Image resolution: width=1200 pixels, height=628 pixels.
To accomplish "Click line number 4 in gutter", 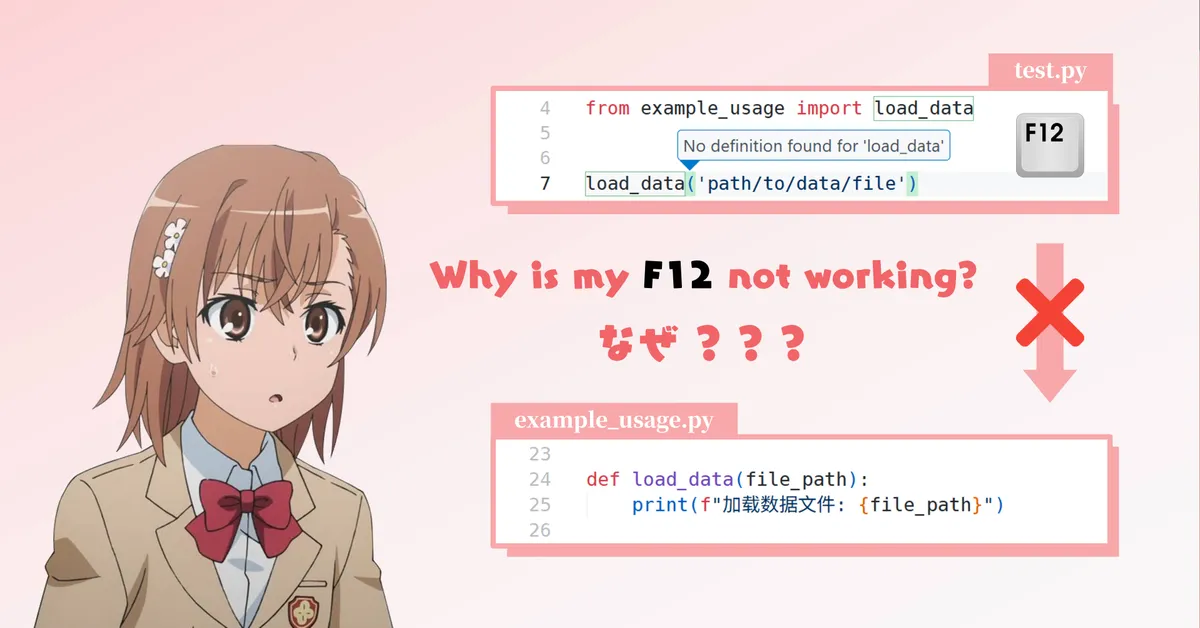I will (545, 108).
